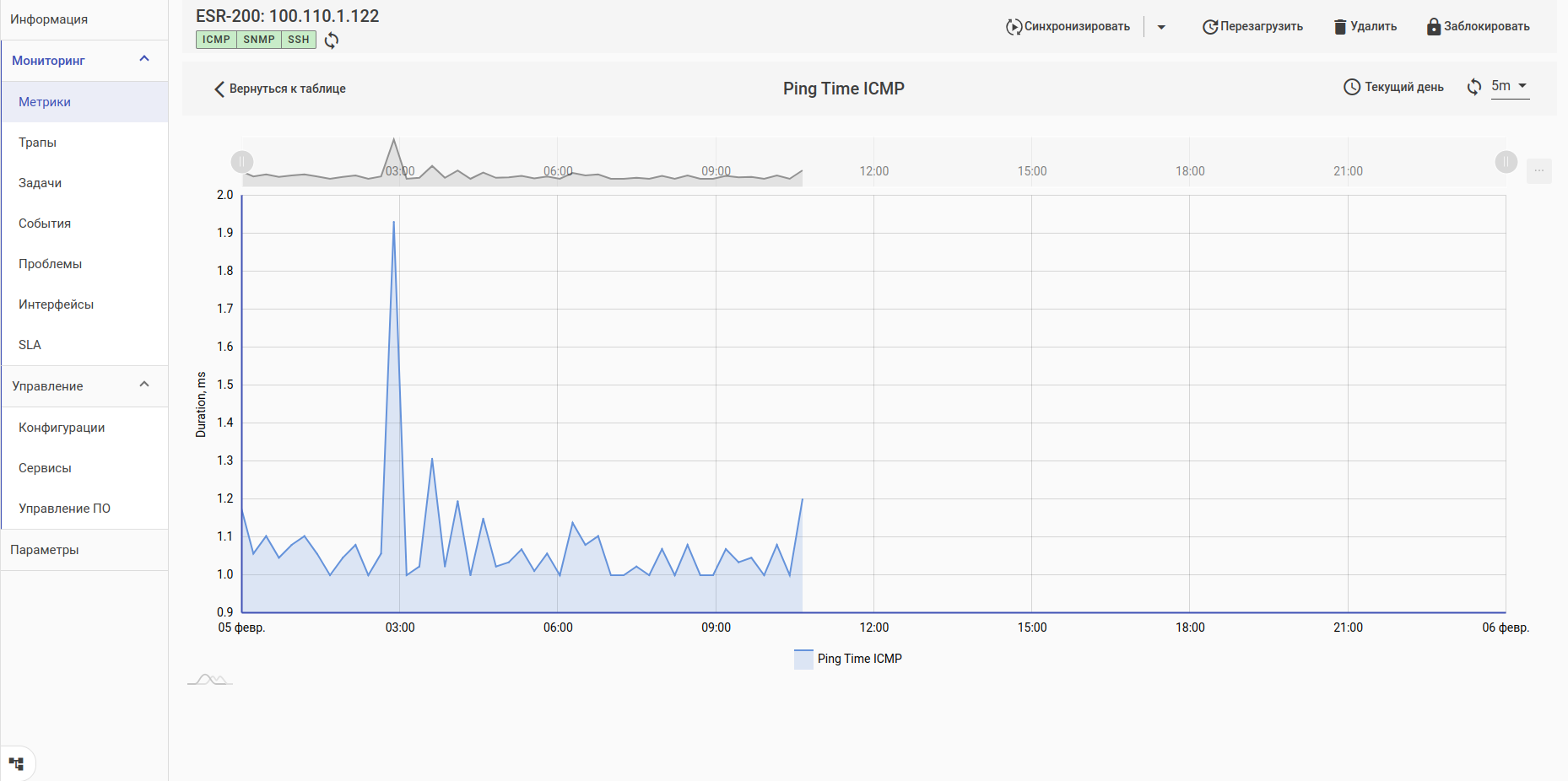Open the Синхронизировать dropdown arrow

(1161, 27)
